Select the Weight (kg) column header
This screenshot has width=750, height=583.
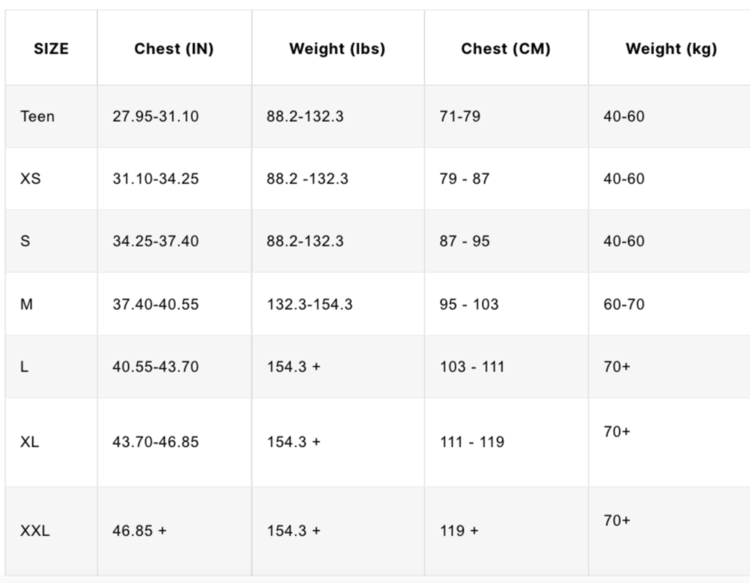(671, 48)
